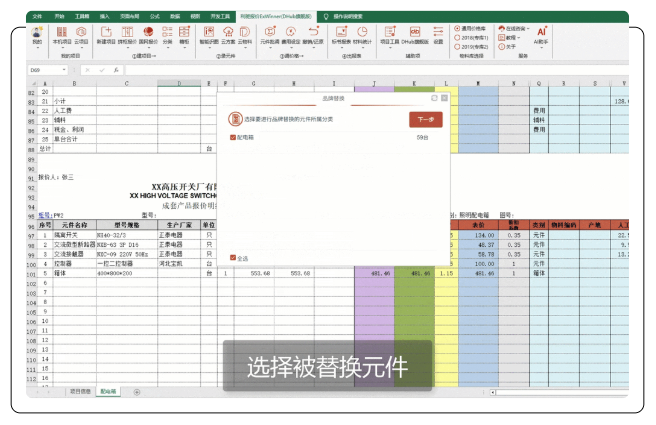Toggle the 全选 select-all checkbox

coord(233,258)
